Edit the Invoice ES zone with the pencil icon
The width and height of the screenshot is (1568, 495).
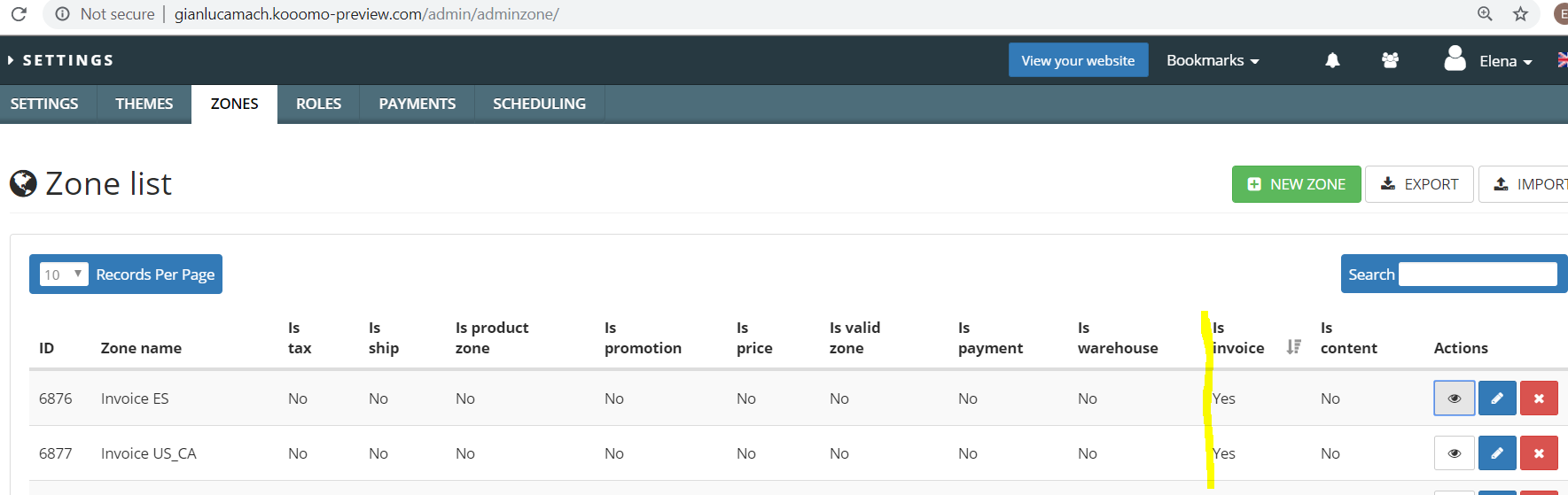pyautogui.click(x=1497, y=398)
